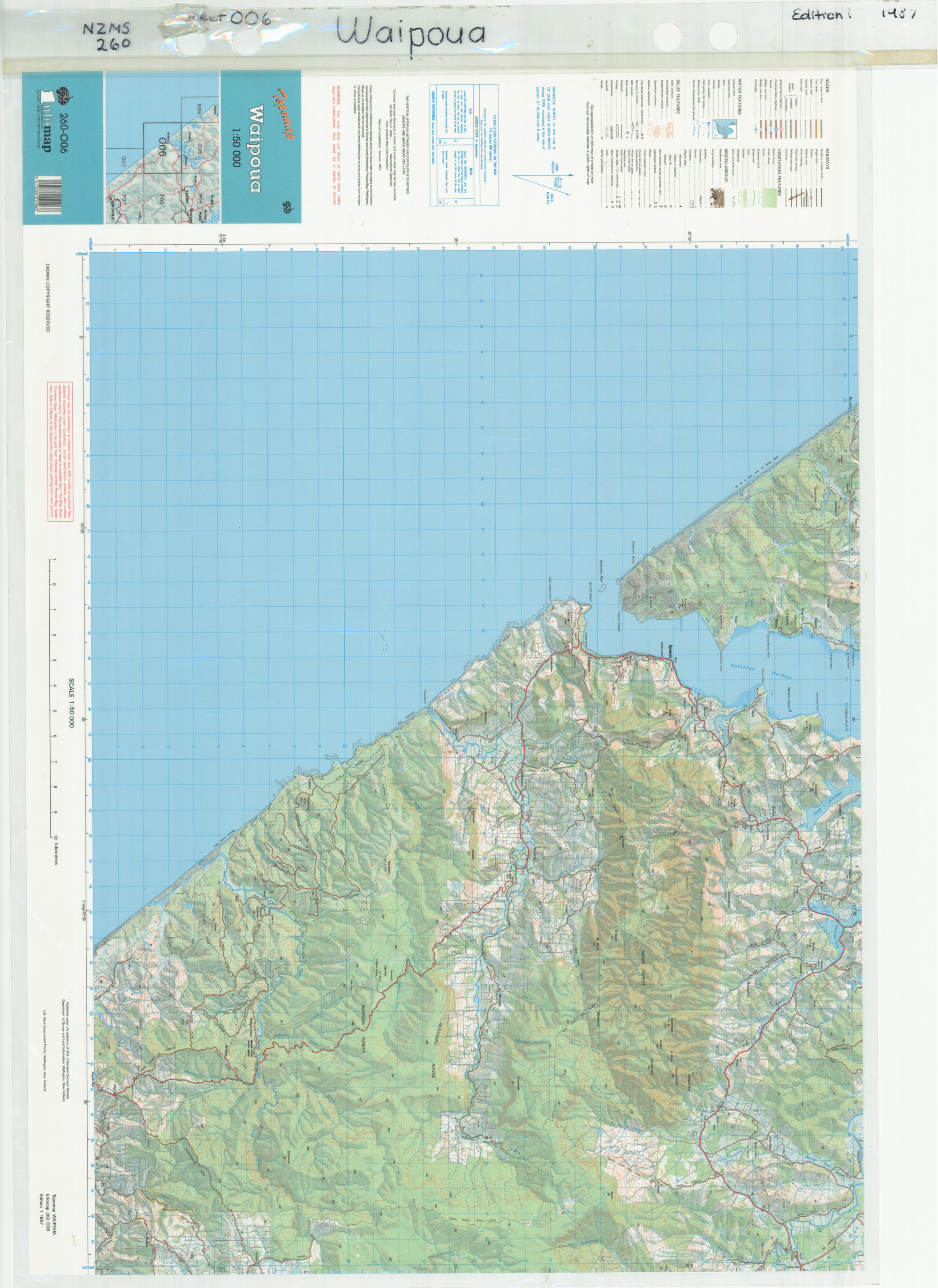Click the barcode on the map cover
Viewport: 938px width, 1288px height.
click(x=49, y=195)
